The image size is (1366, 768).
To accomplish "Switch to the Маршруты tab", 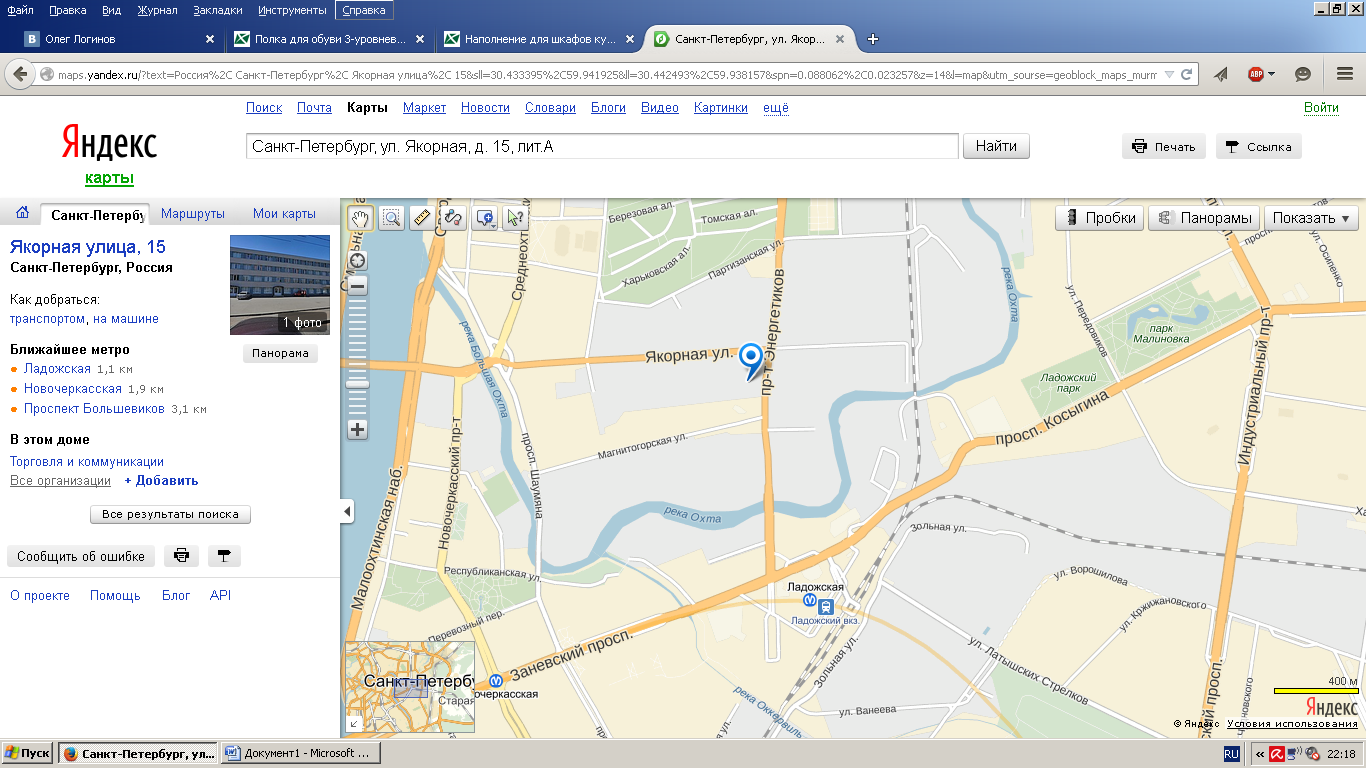I will (192, 214).
